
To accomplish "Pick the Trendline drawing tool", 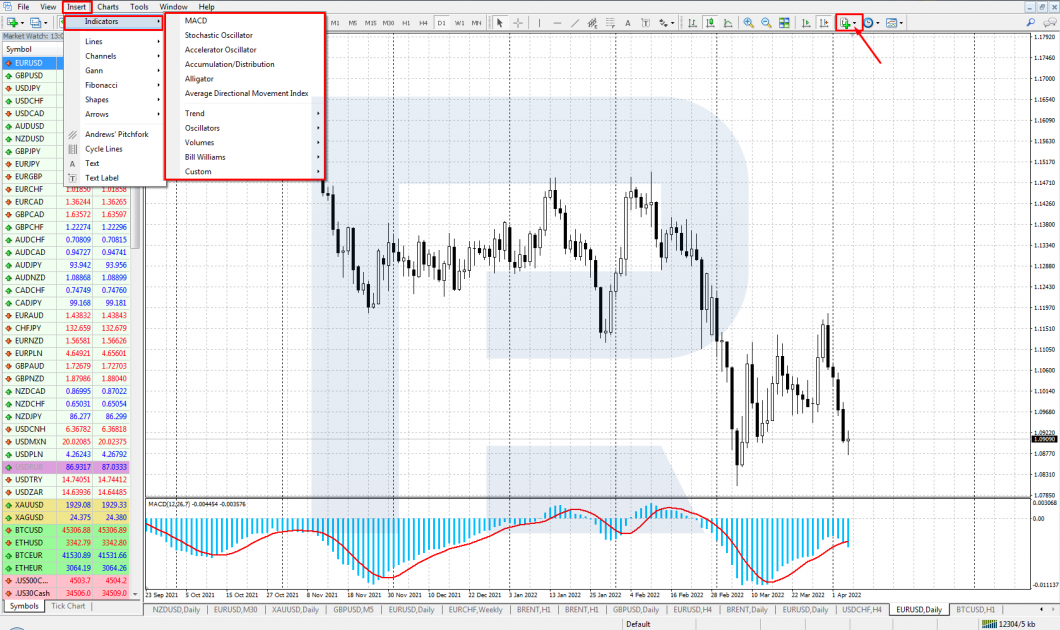I will pos(575,23).
